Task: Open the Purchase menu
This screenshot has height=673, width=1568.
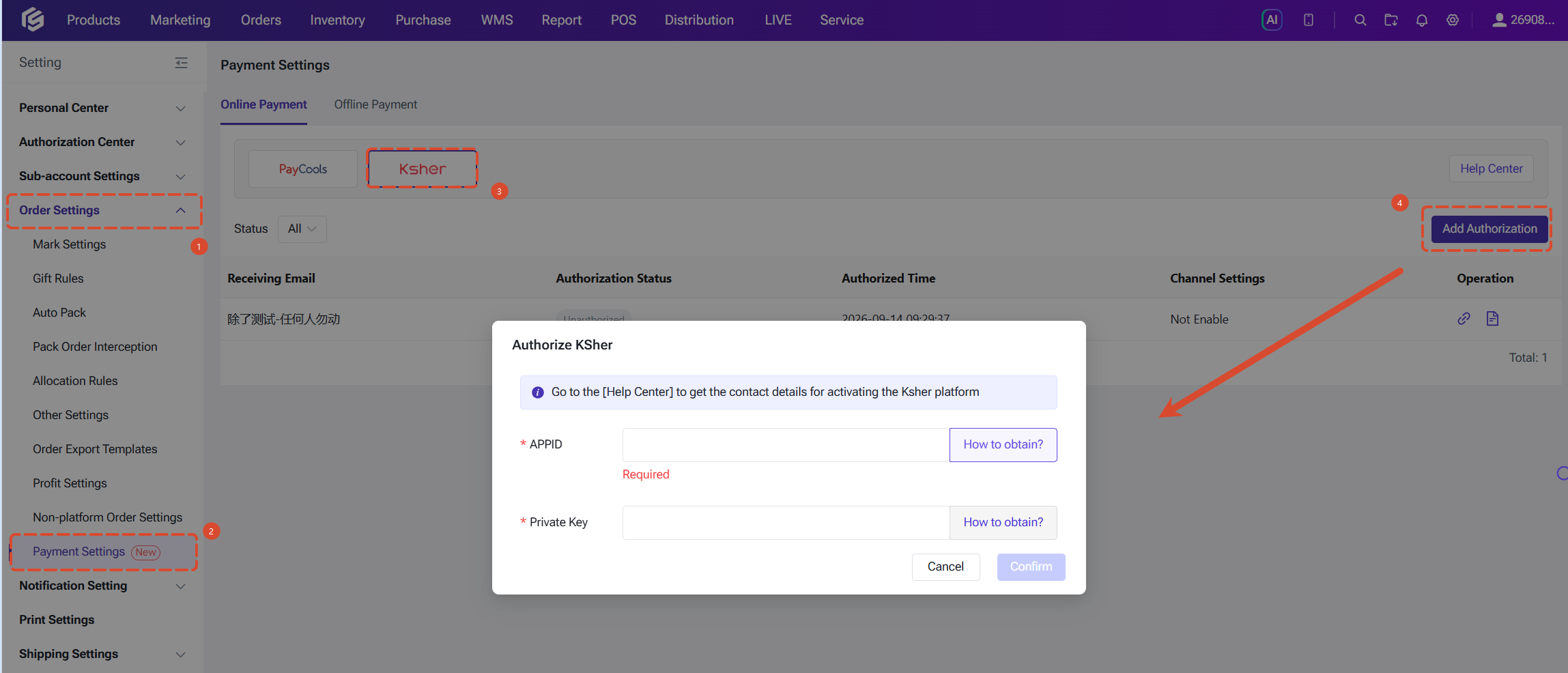Action: [423, 20]
